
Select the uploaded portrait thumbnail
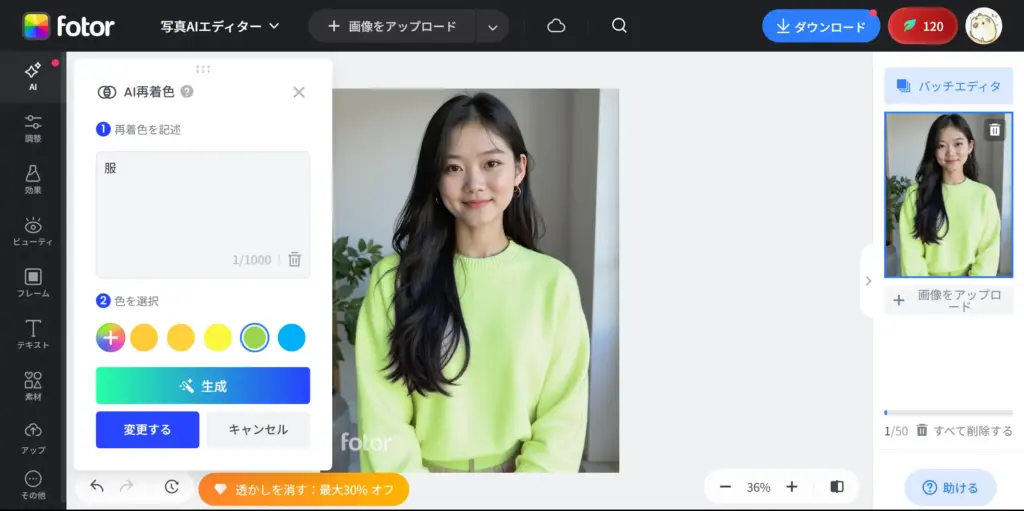tap(948, 195)
